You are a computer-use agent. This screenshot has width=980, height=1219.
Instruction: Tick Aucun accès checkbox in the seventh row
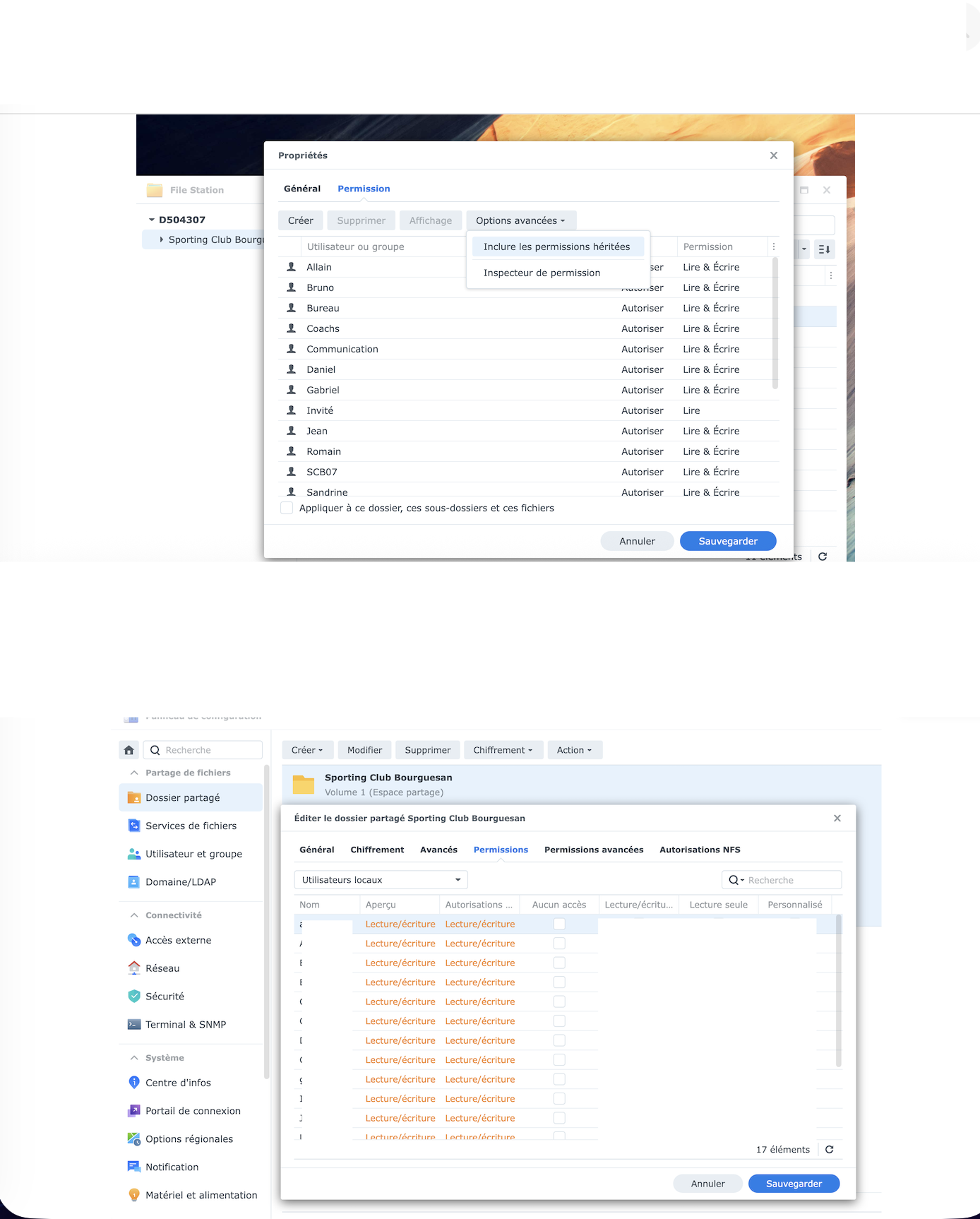coord(559,1040)
